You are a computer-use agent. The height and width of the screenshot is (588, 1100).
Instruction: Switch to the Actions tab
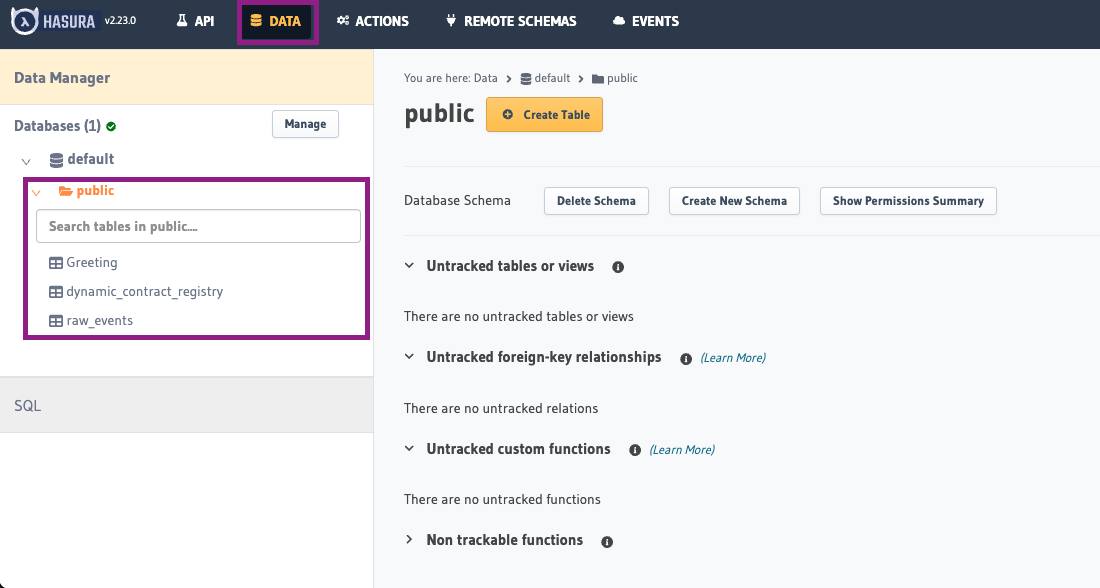tap(372, 21)
